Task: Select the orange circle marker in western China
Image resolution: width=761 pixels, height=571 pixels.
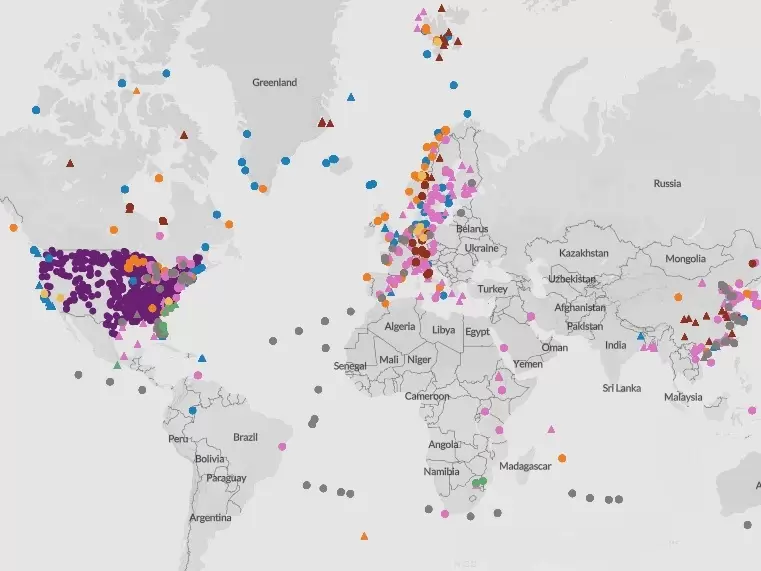Action: pos(678,296)
